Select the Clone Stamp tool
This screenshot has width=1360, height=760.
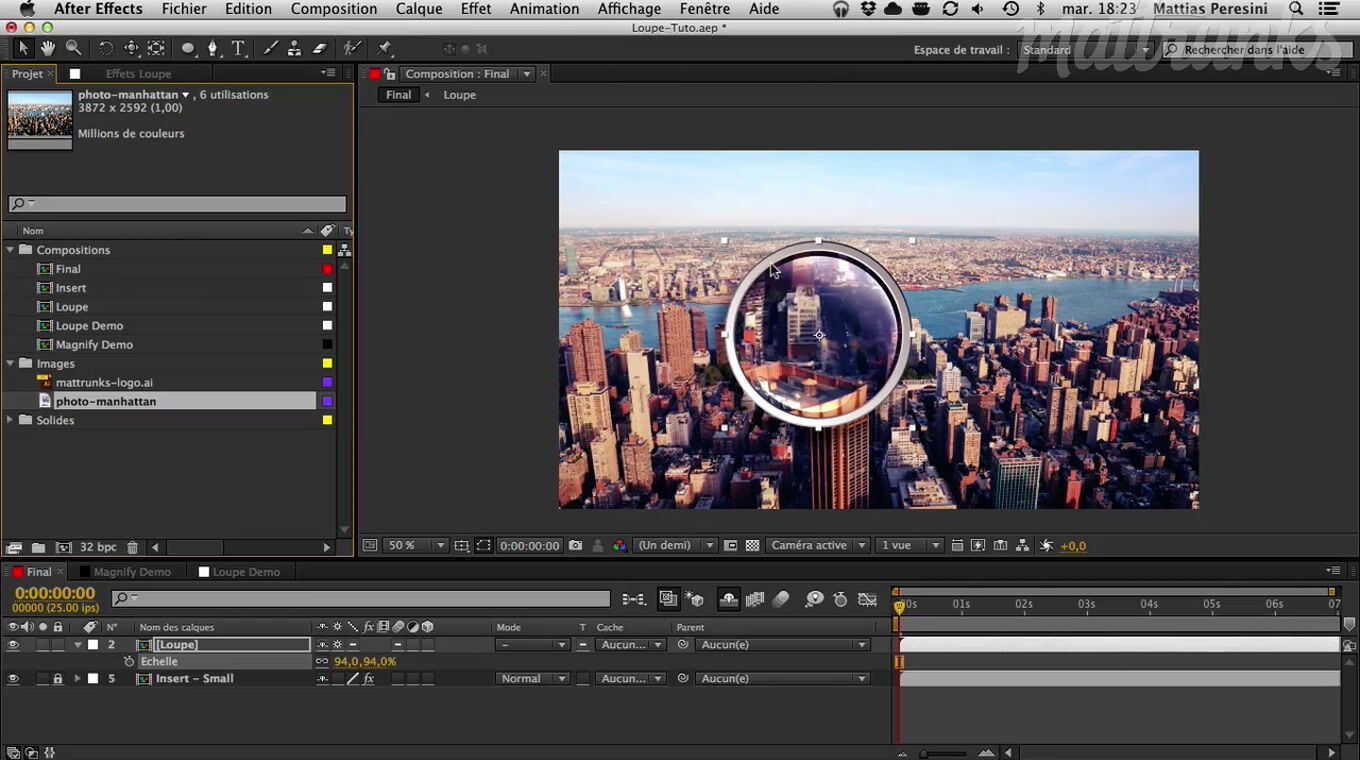tap(295, 48)
